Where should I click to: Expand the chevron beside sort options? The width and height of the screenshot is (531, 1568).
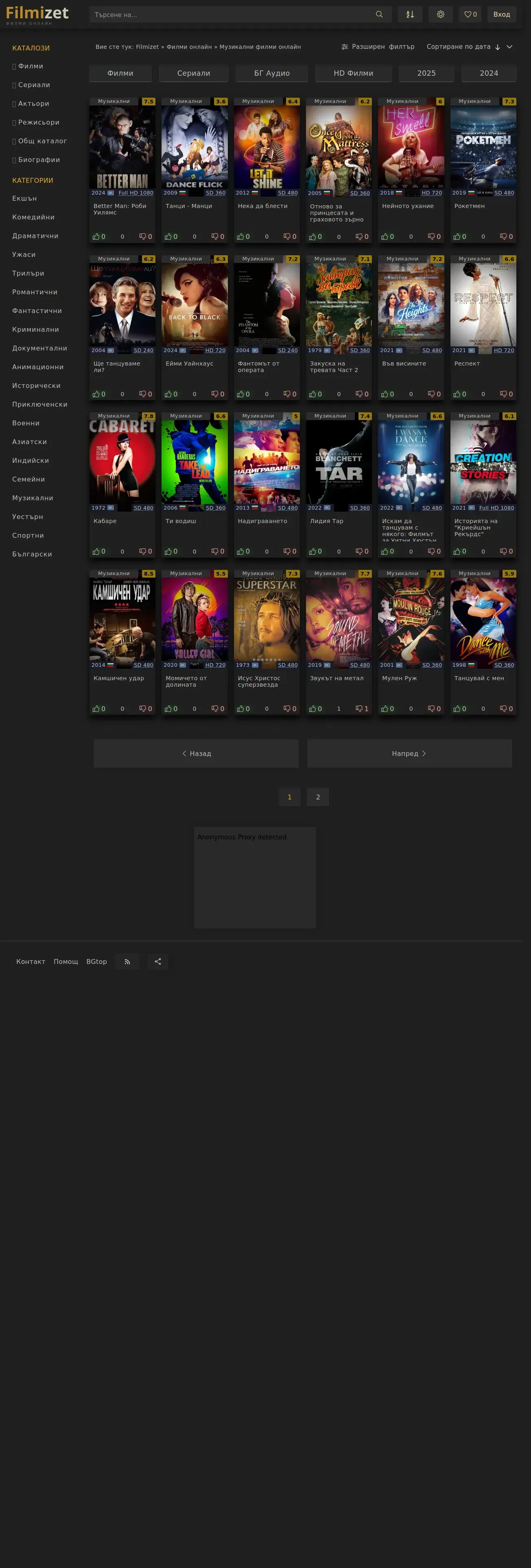pos(510,47)
